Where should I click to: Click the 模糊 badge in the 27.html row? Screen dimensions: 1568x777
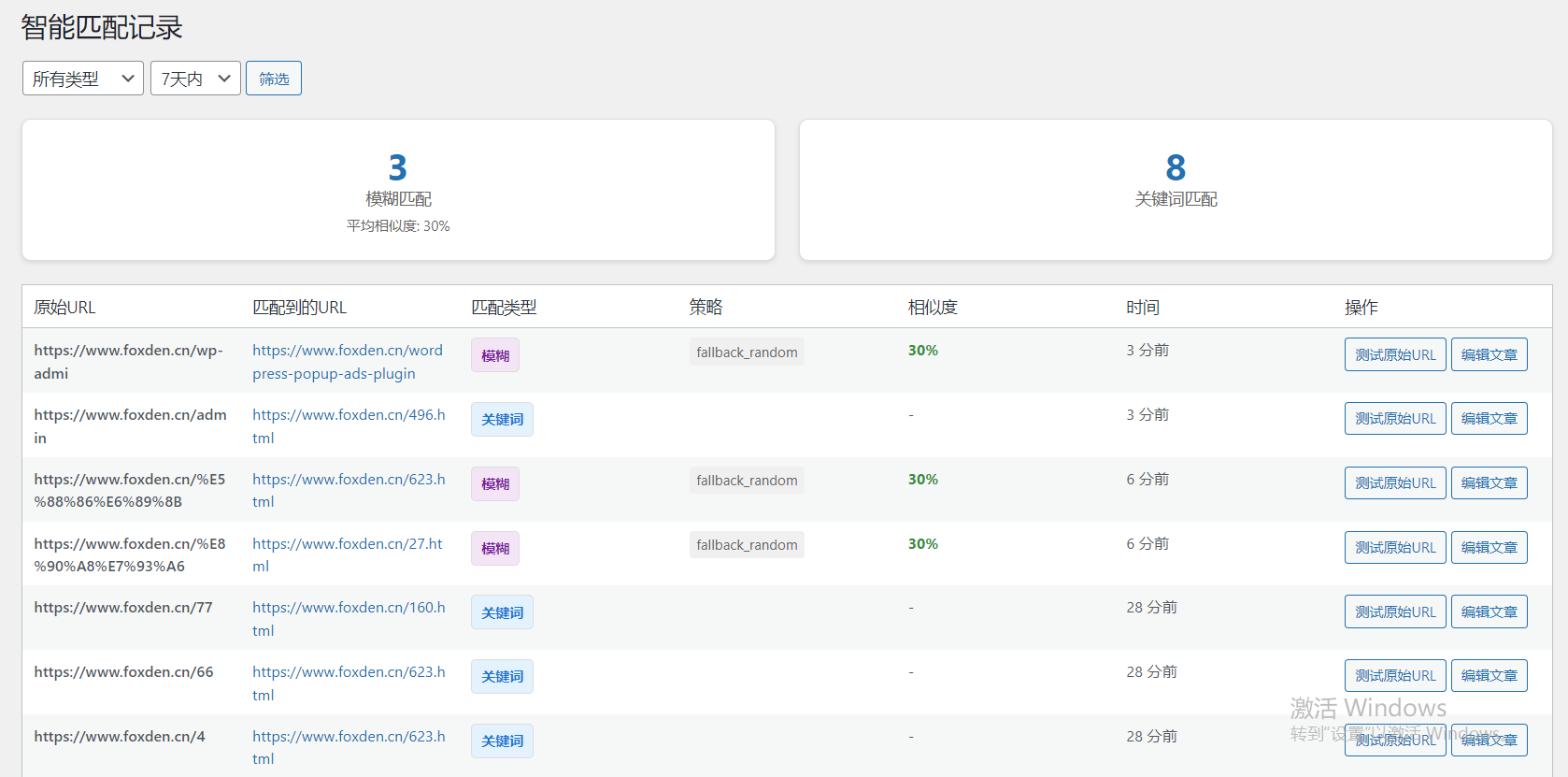click(495, 548)
